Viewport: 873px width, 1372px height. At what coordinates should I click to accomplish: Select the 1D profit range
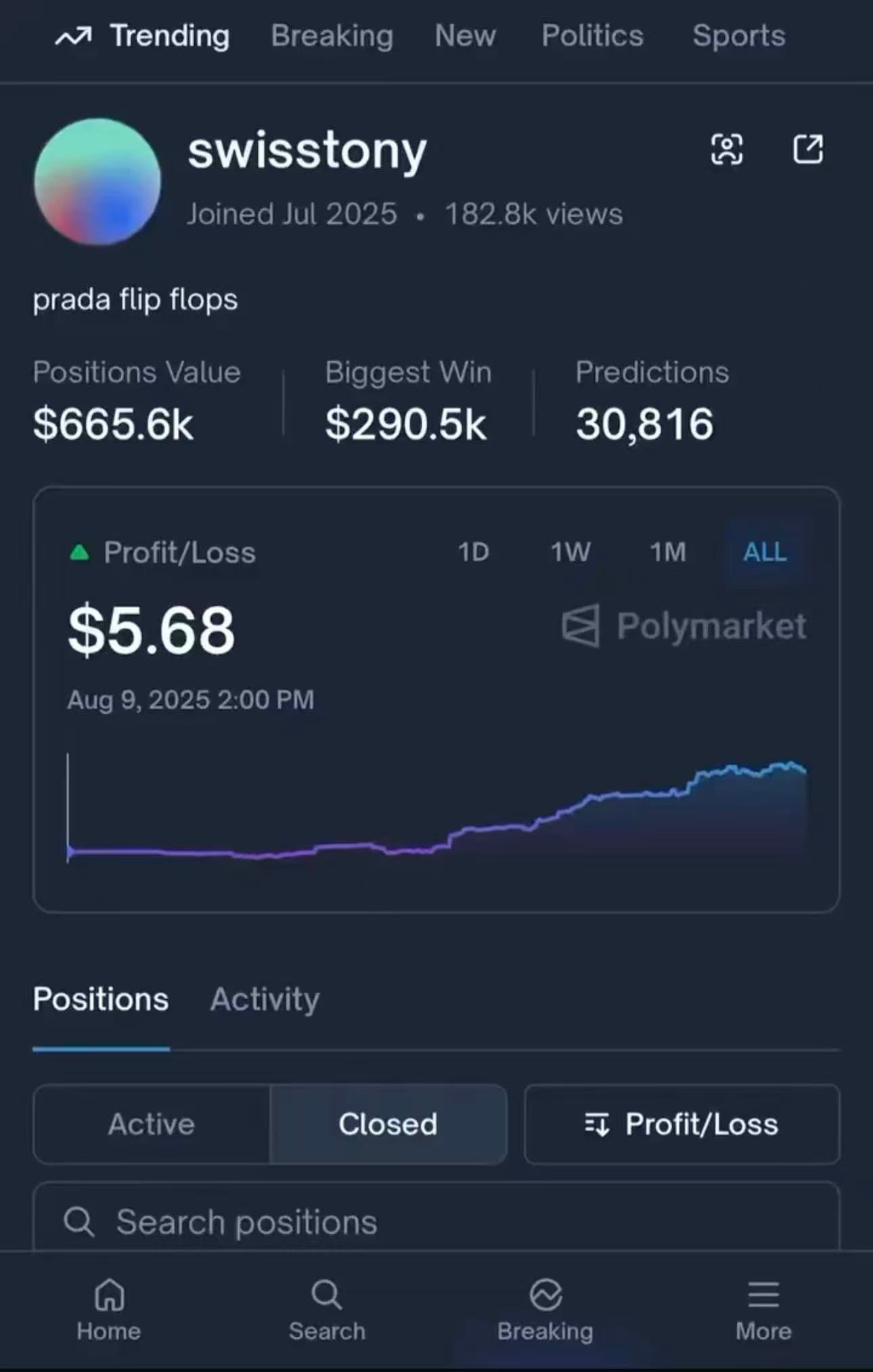pyautogui.click(x=473, y=552)
